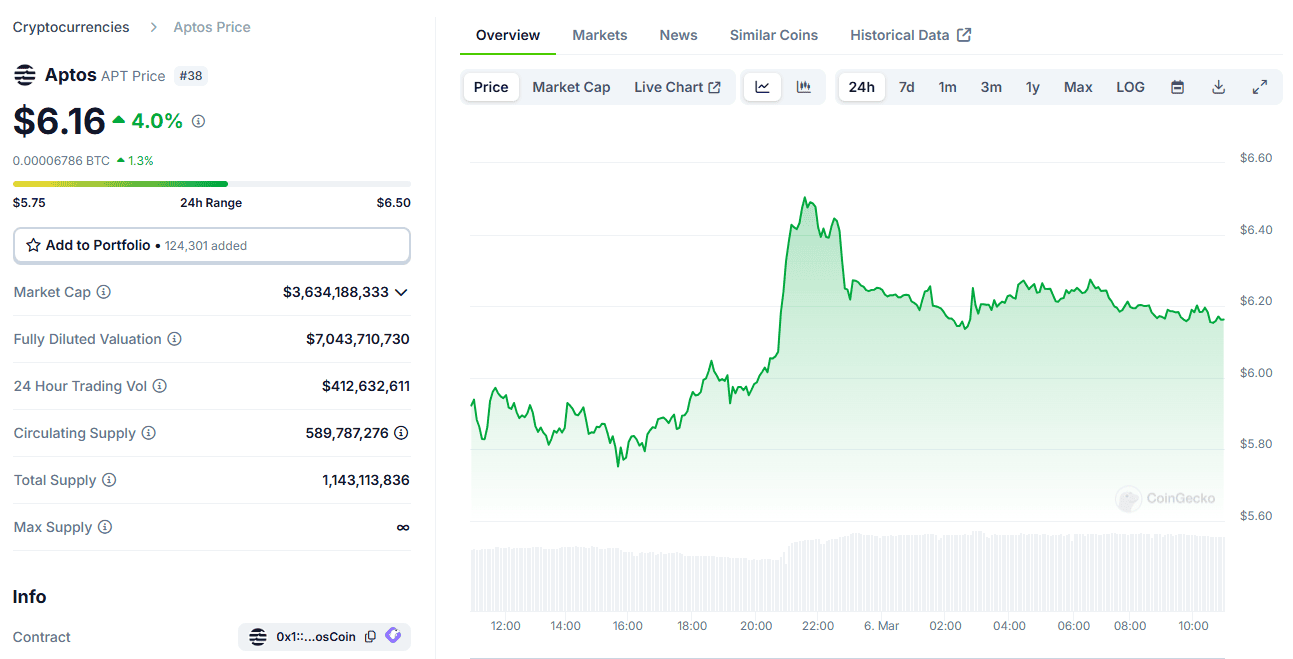Expand chart to fullscreen
The height and width of the screenshot is (659, 1293).
[1260, 87]
